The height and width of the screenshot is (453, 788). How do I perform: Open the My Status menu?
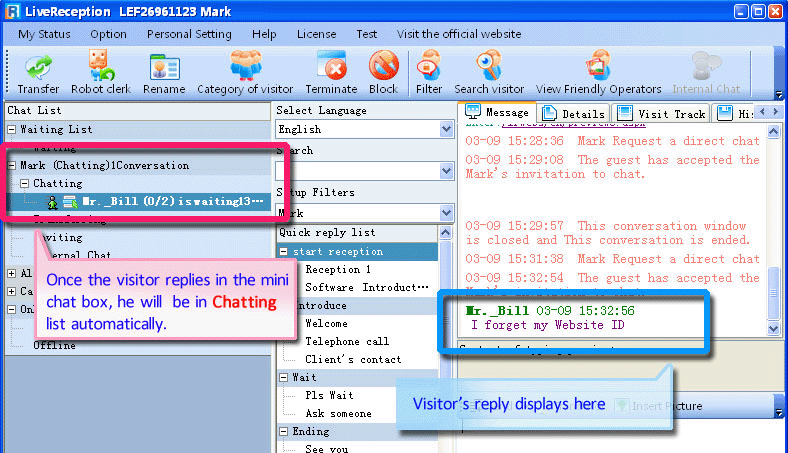coord(44,34)
